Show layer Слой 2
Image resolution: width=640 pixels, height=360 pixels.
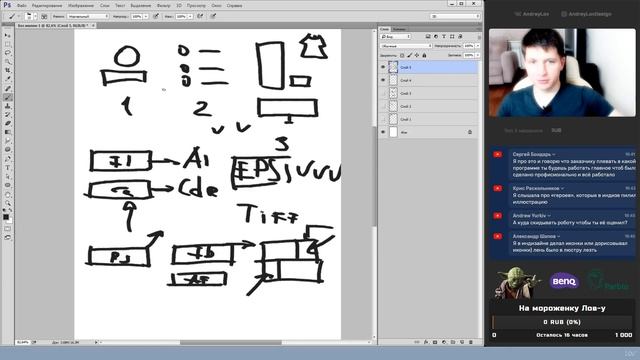coord(383,106)
